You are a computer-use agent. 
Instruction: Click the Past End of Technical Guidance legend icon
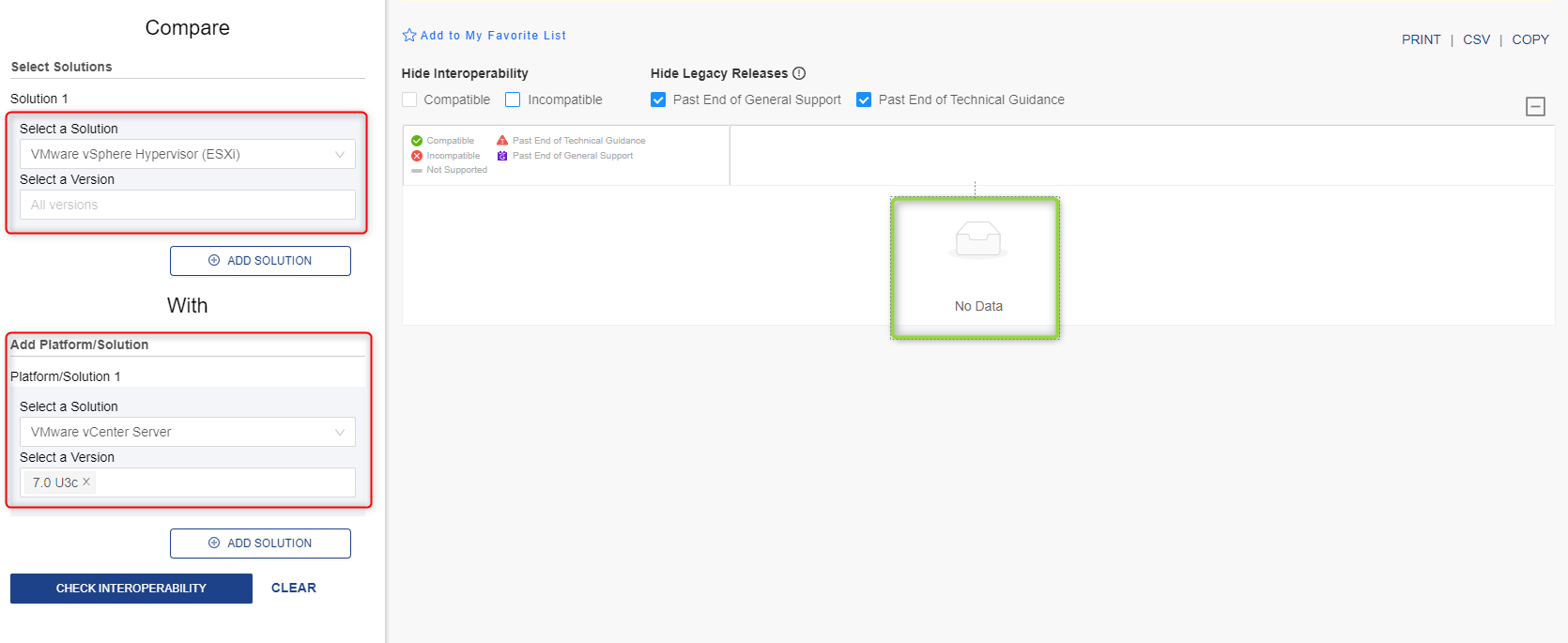(x=502, y=141)
